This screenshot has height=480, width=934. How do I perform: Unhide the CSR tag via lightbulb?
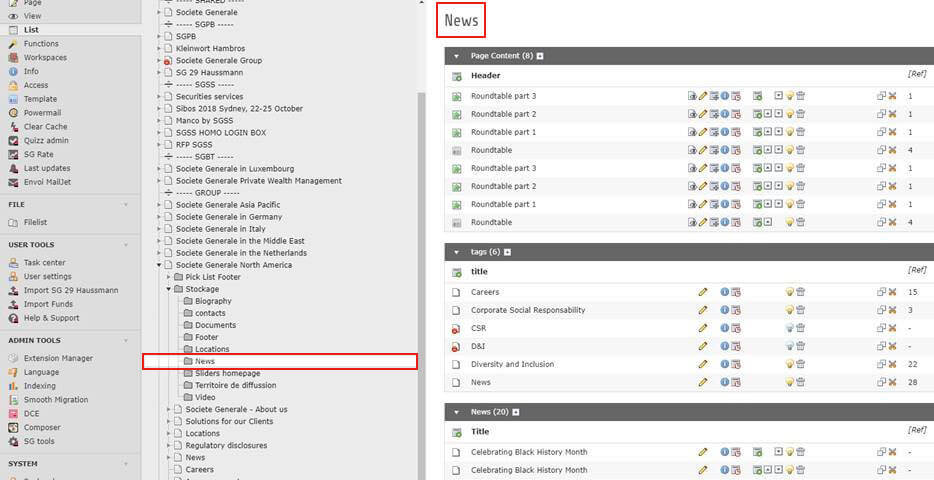pyautogui.click(x=789, y=328)
